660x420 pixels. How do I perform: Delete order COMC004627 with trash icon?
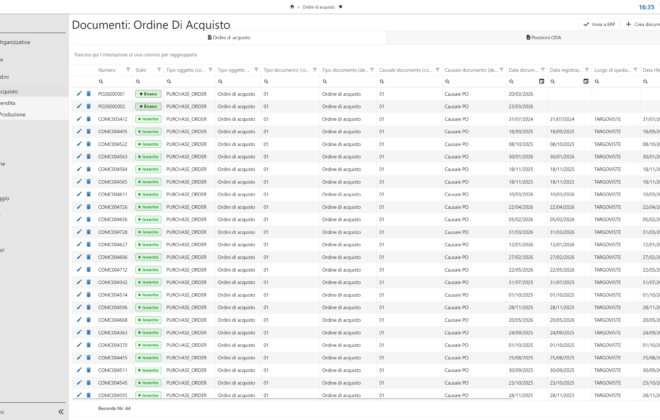coord(88,244)
